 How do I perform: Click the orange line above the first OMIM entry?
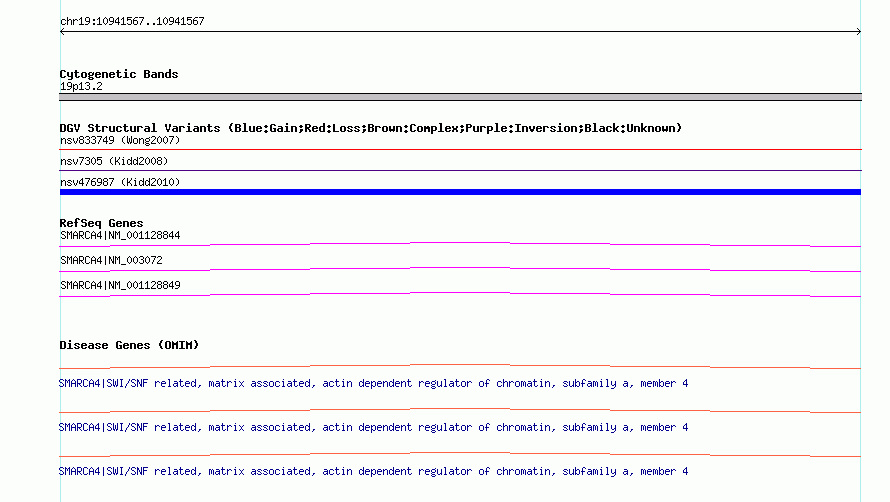pos(460,366)
